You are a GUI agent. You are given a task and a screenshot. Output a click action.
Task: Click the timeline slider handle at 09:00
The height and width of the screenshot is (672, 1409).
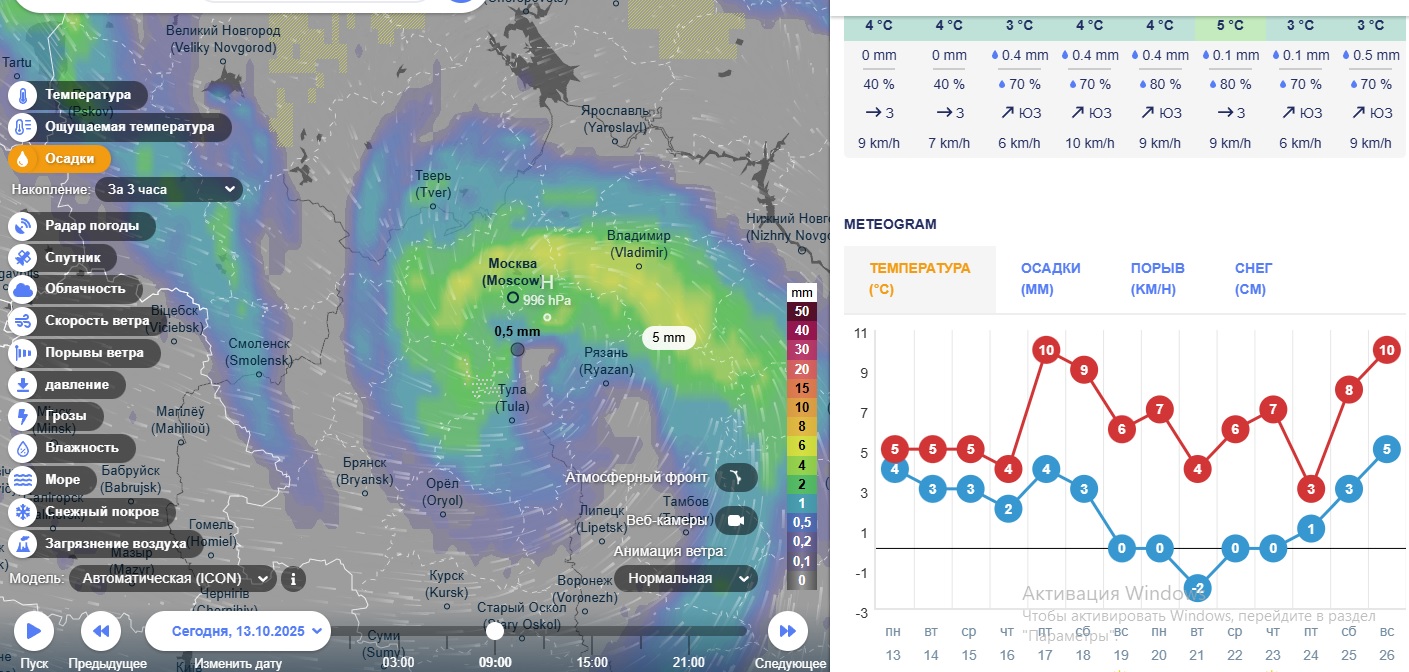495,631
